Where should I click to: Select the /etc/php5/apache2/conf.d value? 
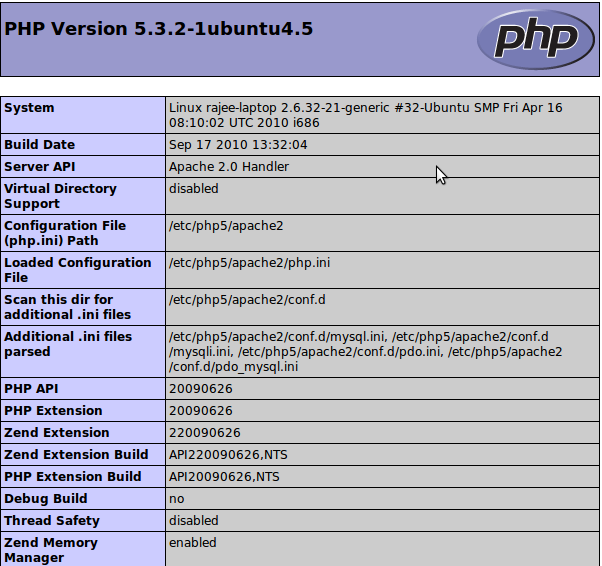pyautogui.click(x=247, y=300)
